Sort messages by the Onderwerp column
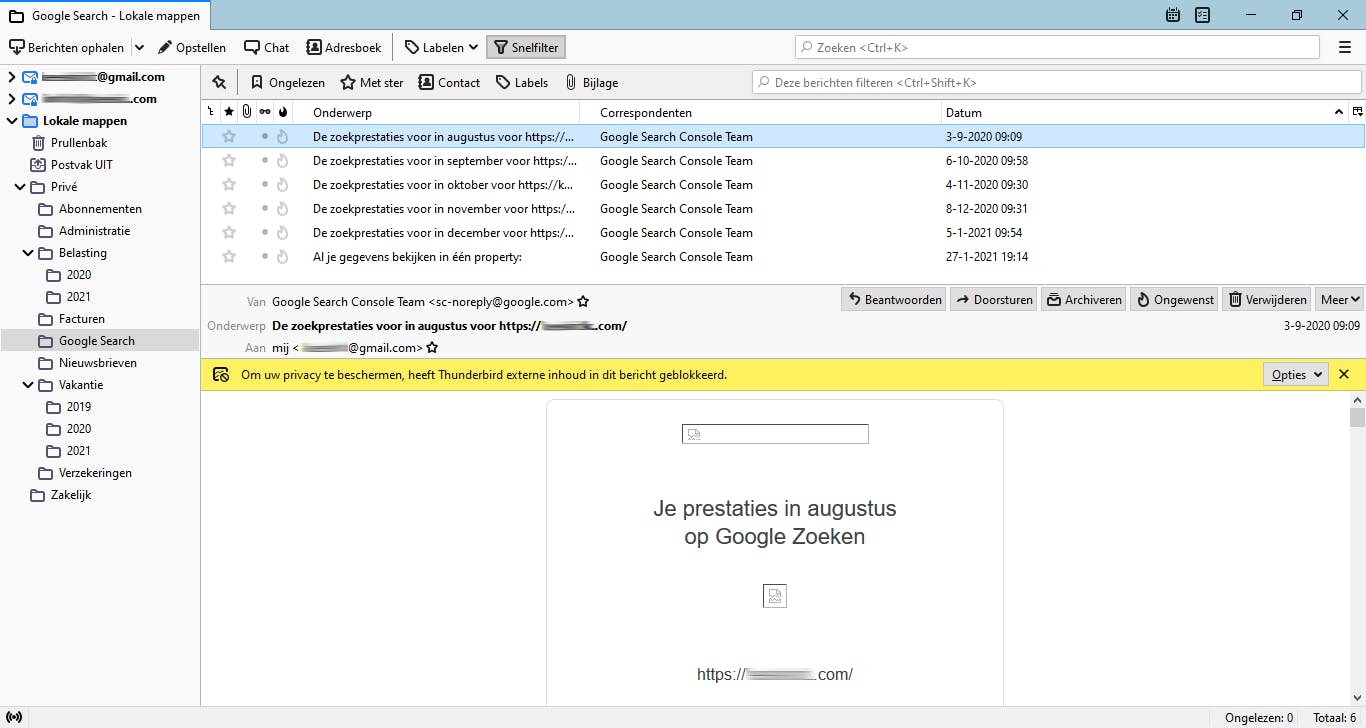This screenshot has width=1366, height=728. (x=436, y=112)
